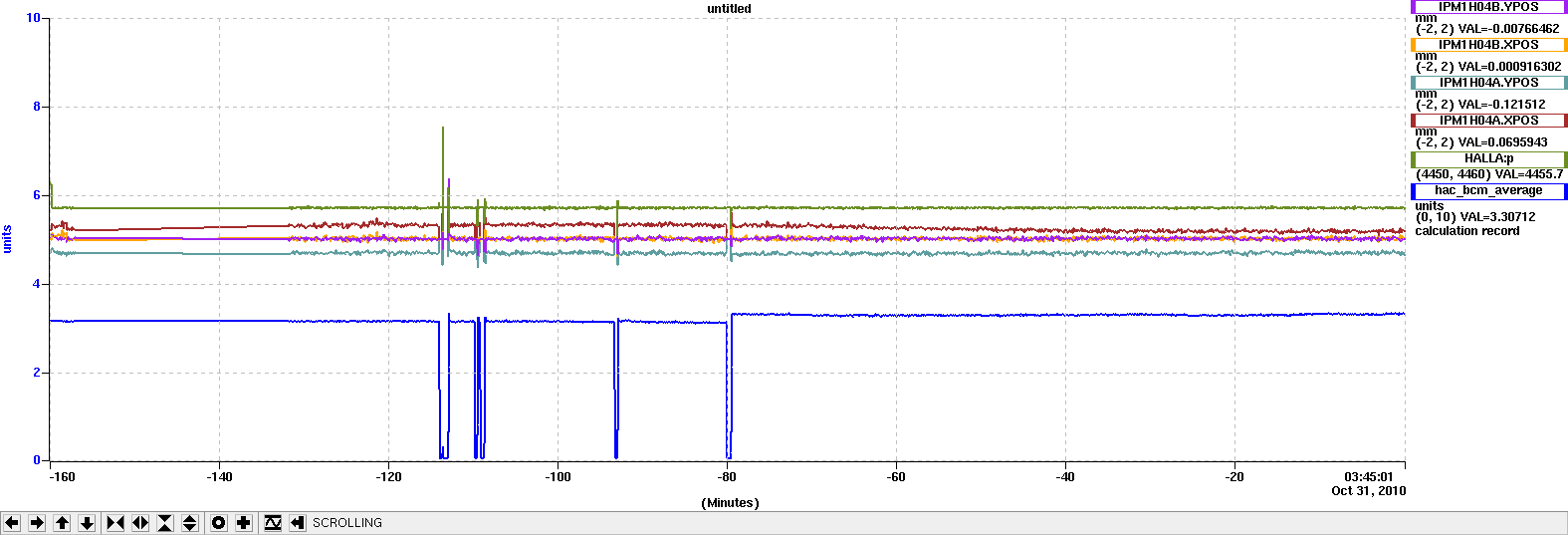Zoom out on the time axis (outward horizontal arrows)
This screenshot has width=1568, height=535.
click(x=140, y=523)
